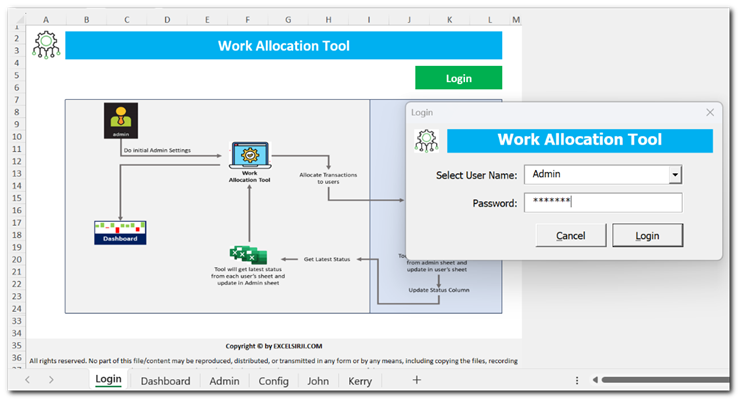Click the 'All rights reserved' notice text
The width and height of the screenshot is (738, 399).
273,361
